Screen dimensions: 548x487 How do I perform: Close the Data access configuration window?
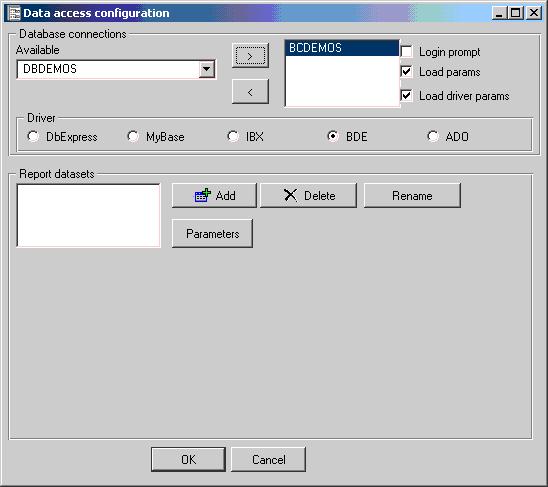tap(534, 13)
